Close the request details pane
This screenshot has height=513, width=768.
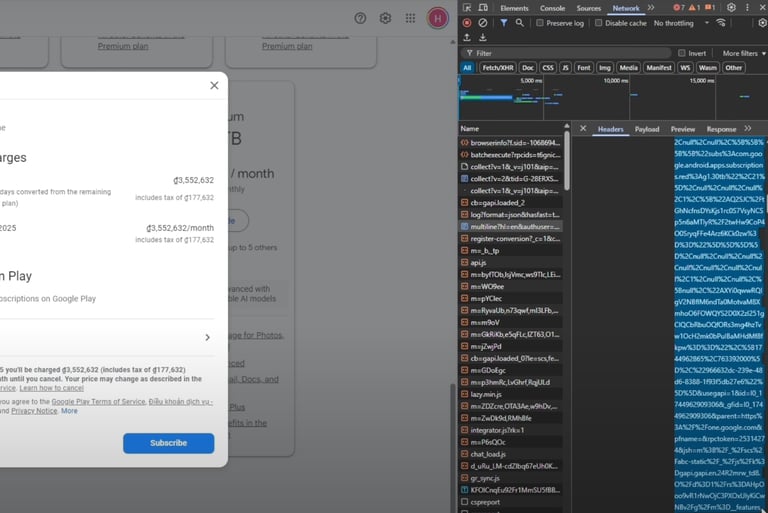tap(583, 128)
